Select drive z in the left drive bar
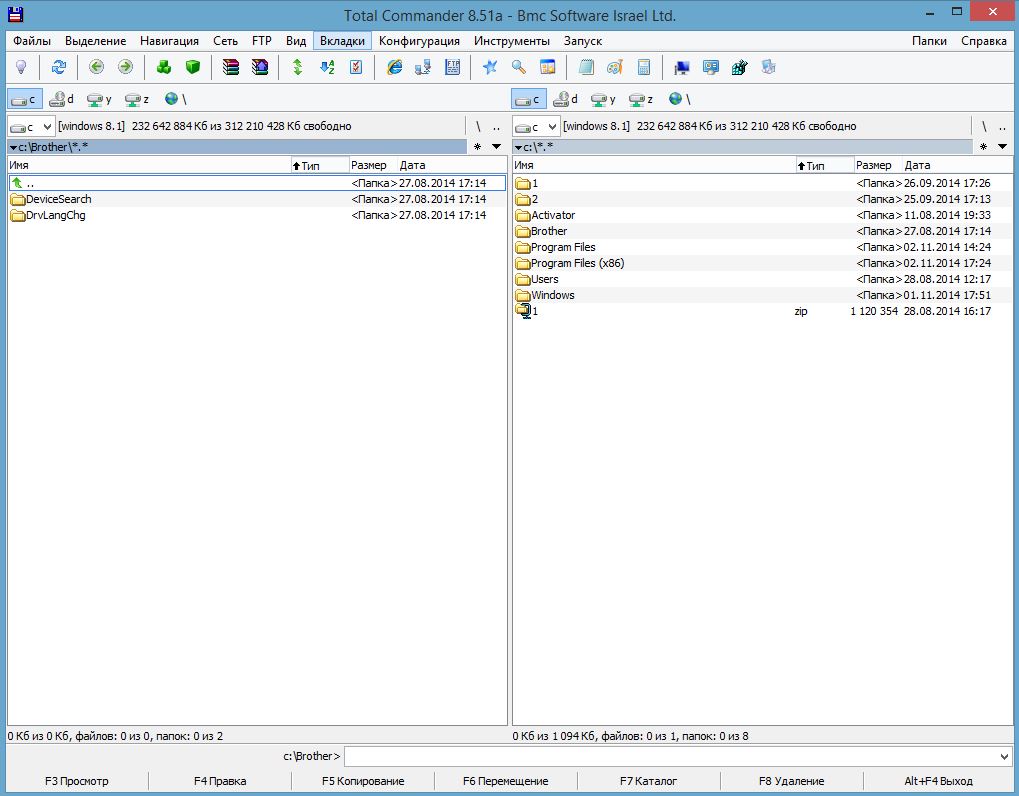The height and width of the screenshot is (796, 1019). 137,99
